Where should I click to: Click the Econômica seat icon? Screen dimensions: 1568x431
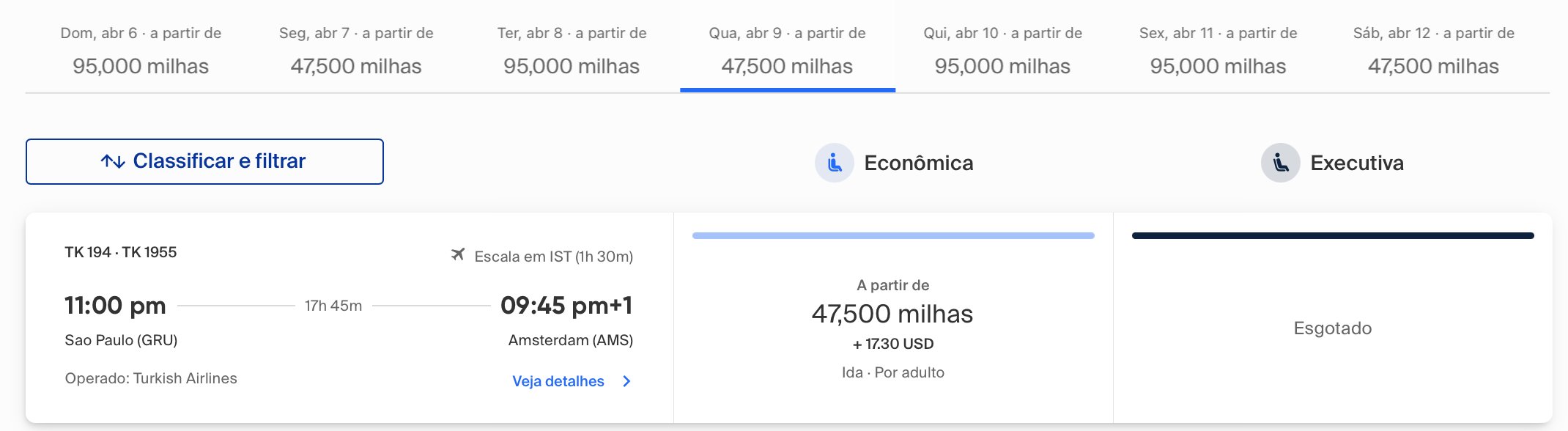click(835, 163)
